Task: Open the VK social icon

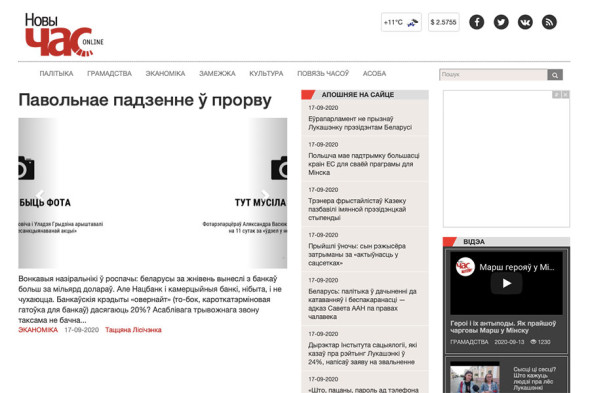Action: tap(525, 22)
